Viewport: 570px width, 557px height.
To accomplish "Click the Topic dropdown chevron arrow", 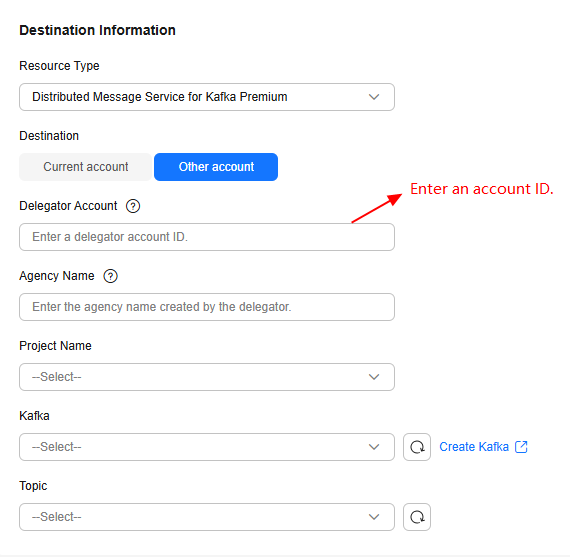I will coord(374,517).
